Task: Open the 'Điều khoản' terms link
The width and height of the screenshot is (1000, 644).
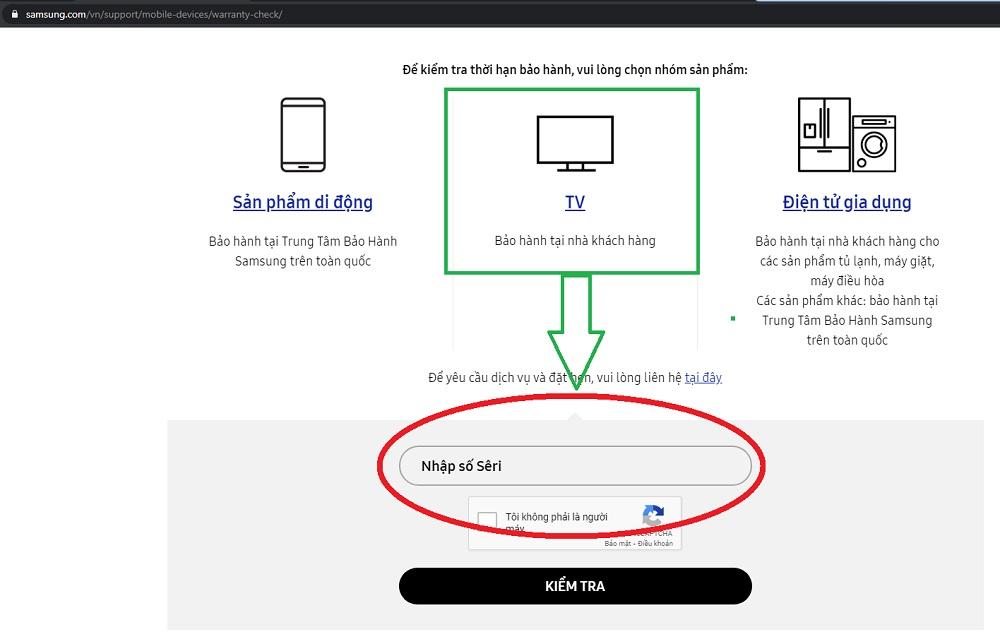Action: [657, 544]
